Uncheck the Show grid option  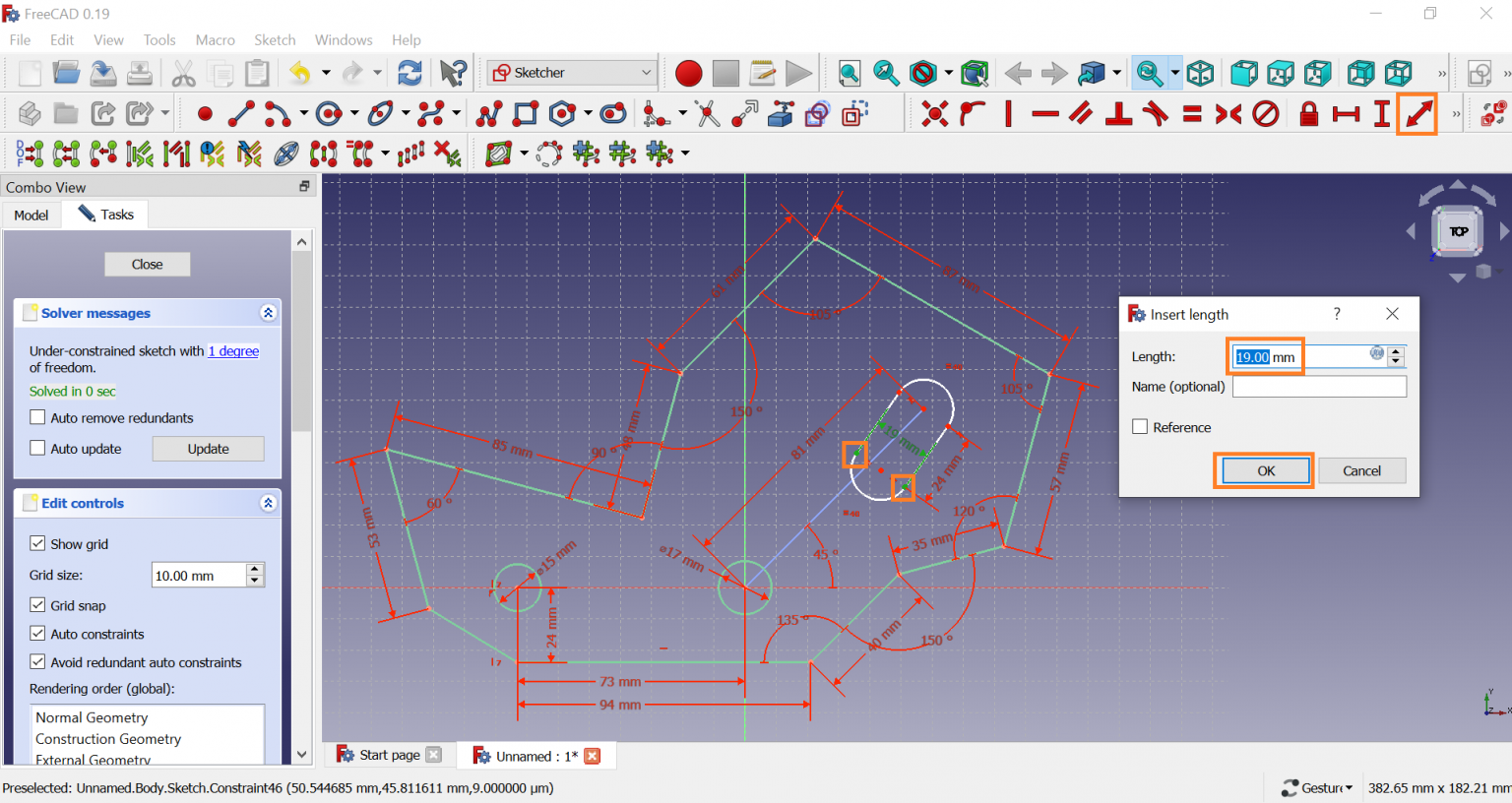(38, 543)
